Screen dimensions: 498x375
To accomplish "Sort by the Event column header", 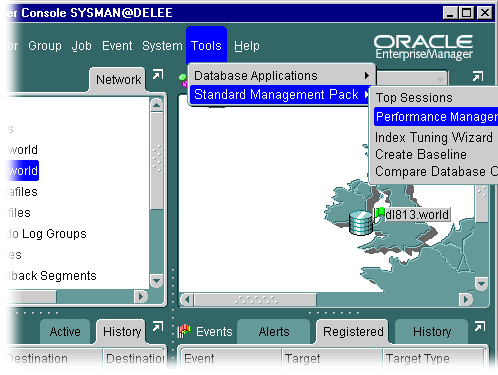I will pyautogui.click(x=231, y=359).
